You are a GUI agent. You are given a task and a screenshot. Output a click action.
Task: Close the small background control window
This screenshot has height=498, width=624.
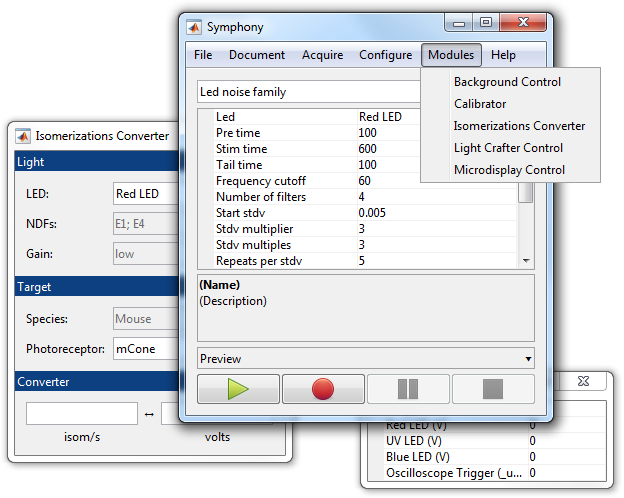point(584,382)
